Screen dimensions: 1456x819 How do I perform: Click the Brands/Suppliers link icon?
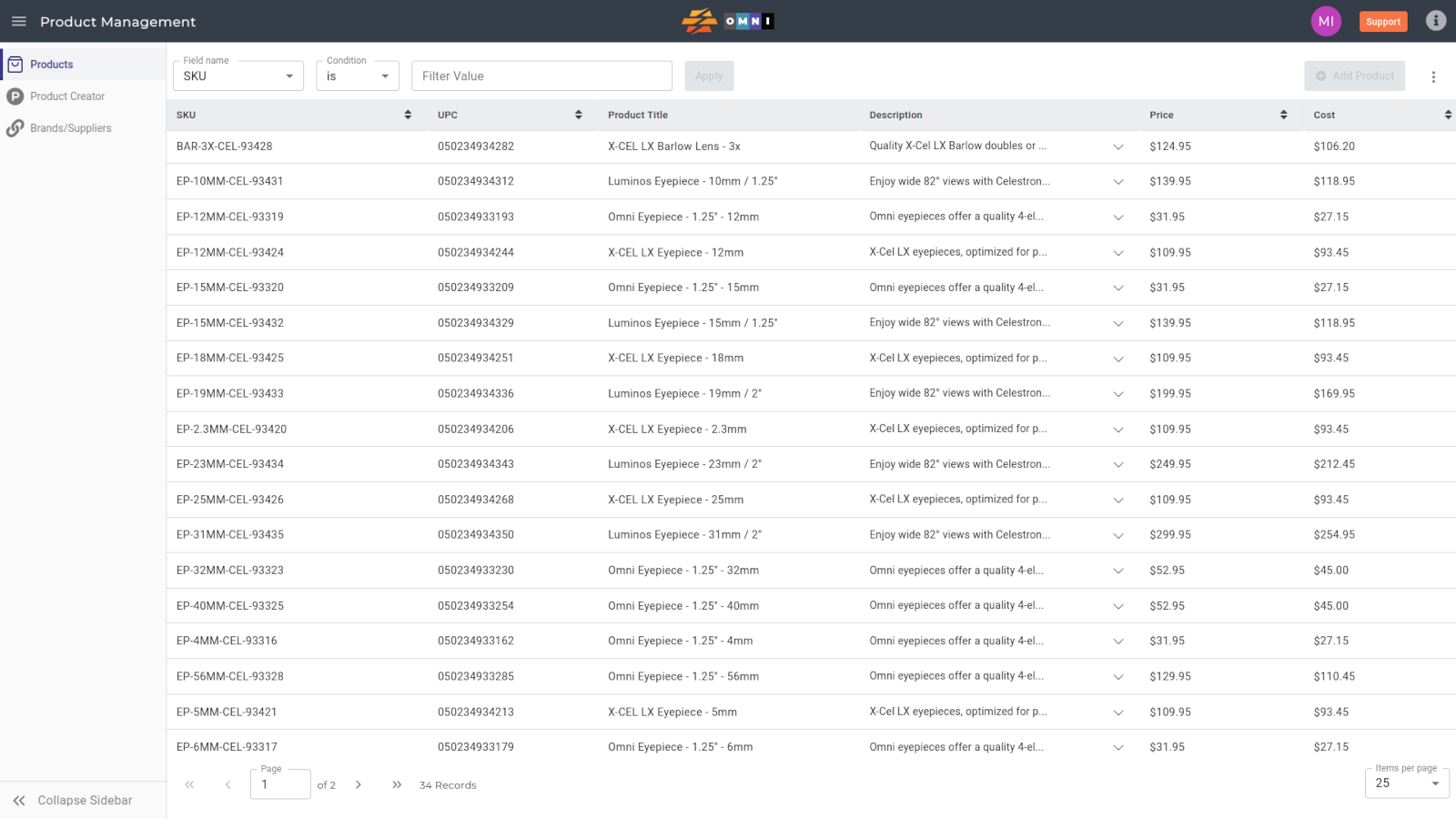coord(15,128)
